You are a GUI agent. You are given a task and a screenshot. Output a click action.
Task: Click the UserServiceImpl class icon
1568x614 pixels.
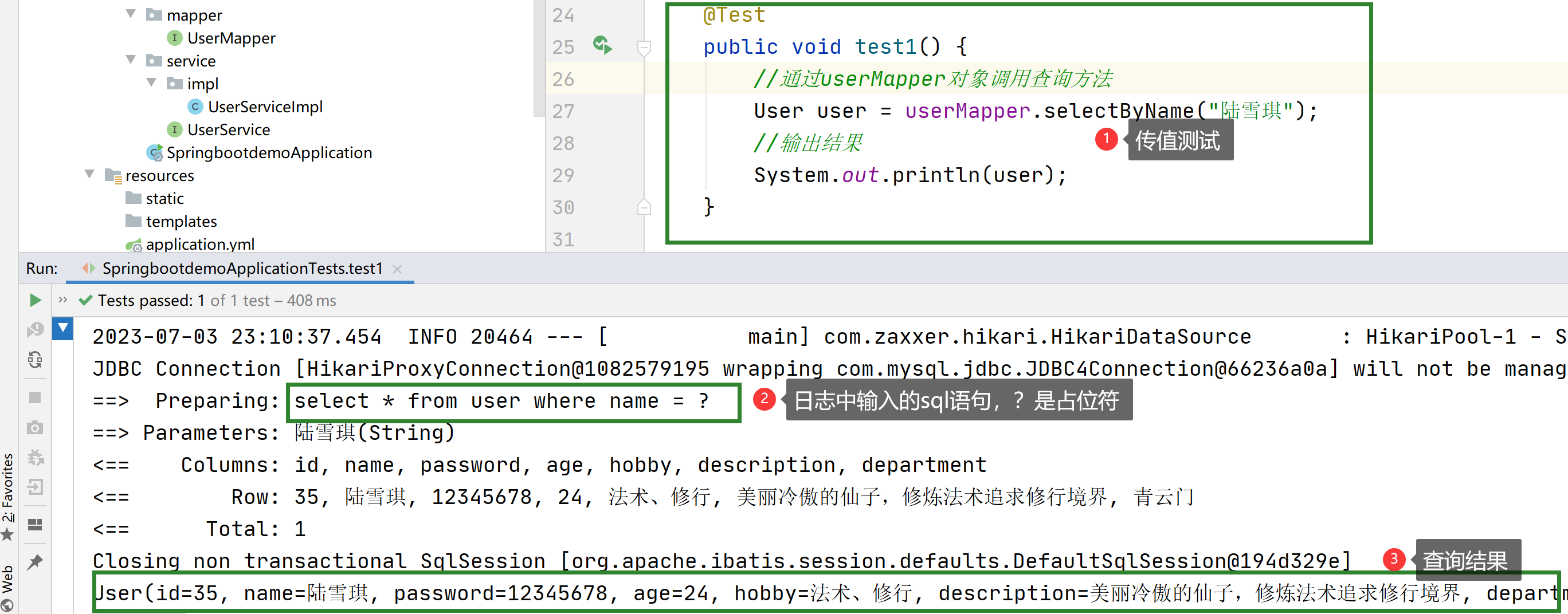195,107
